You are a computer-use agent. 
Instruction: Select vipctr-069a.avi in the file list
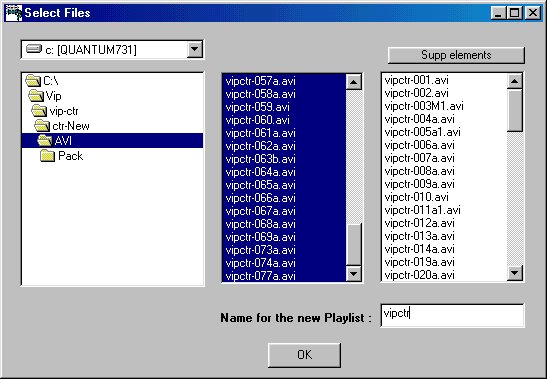pos(284,237)
